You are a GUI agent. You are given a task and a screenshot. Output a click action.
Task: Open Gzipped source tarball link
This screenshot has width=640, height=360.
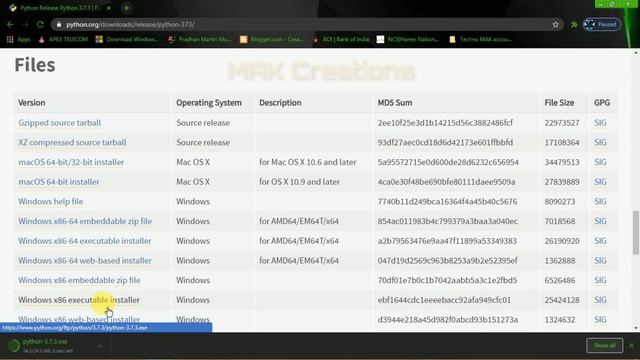pos(60,123)
